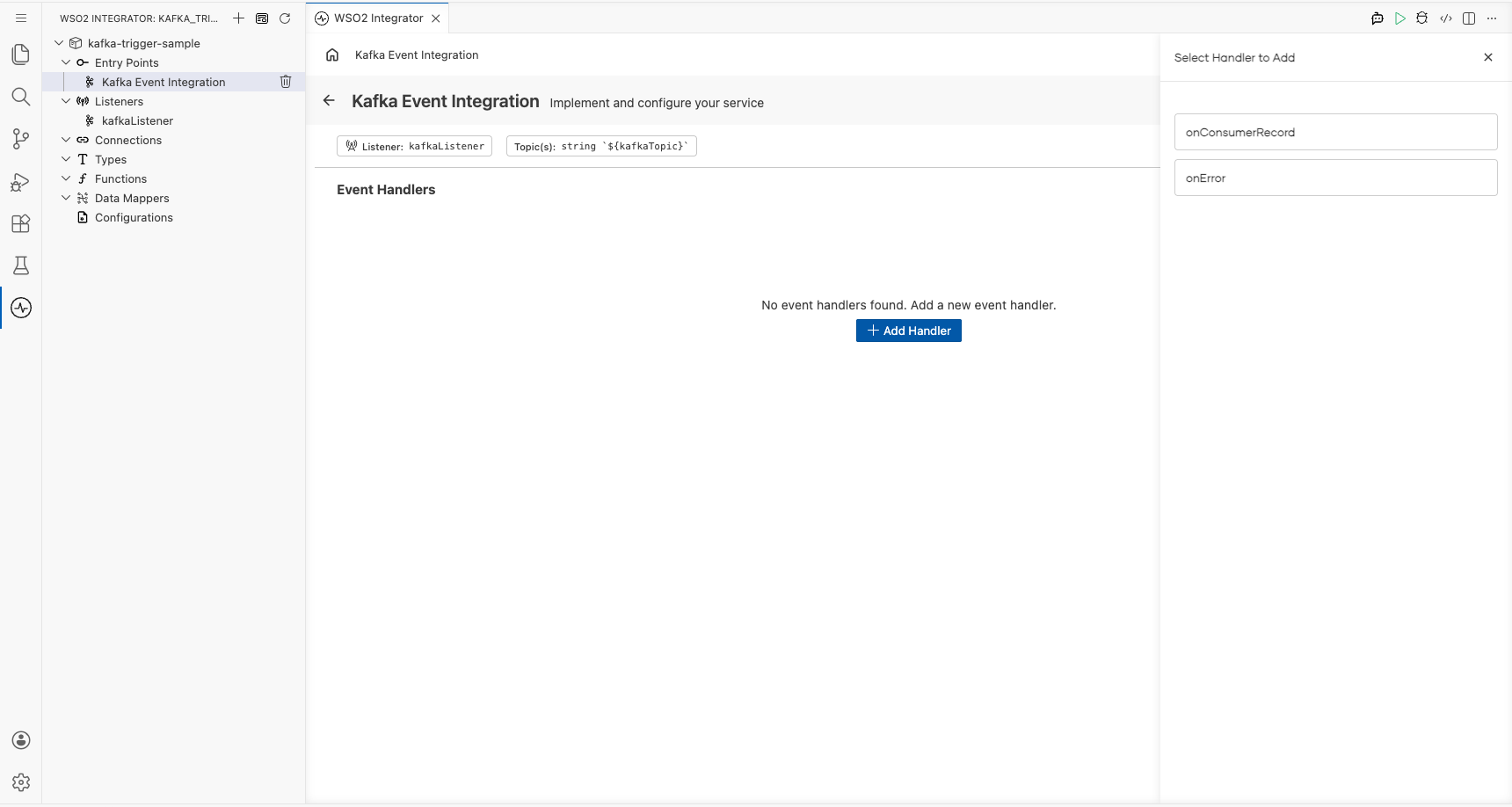Go to home in breadcrumb
This screenshot has width=1512, height=807.
pyautogui.click(x=332, y=55)
